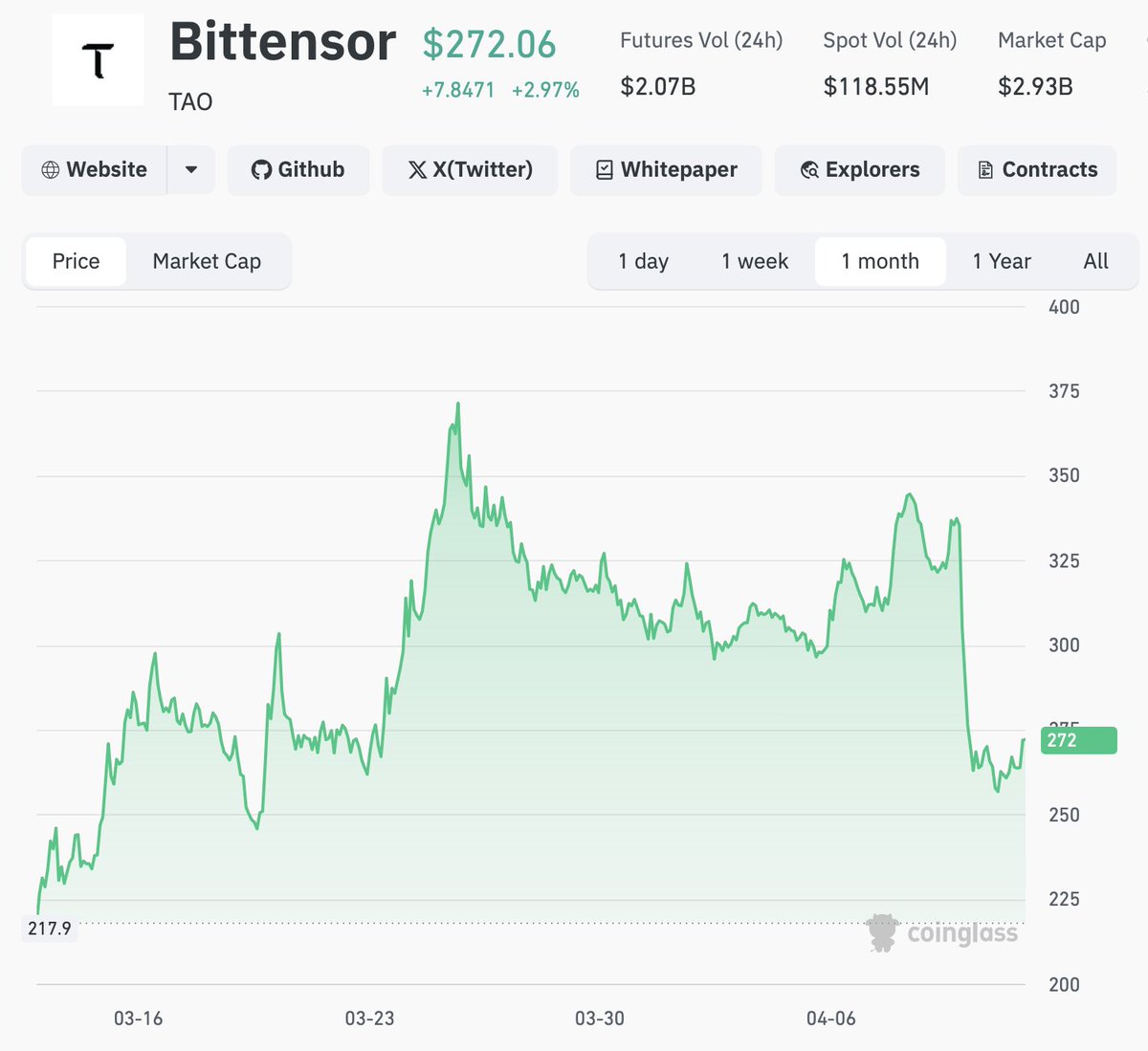This screenshot has height=1051, width=1148.
Task: Click the $272.06 current price
Action: 489,44
